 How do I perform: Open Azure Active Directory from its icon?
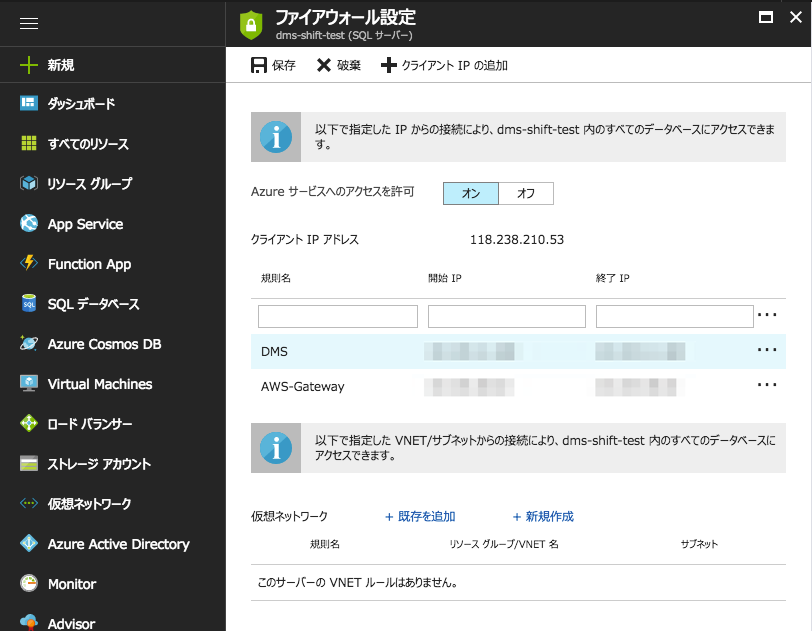pyautogui.click(x=27, y=544)
